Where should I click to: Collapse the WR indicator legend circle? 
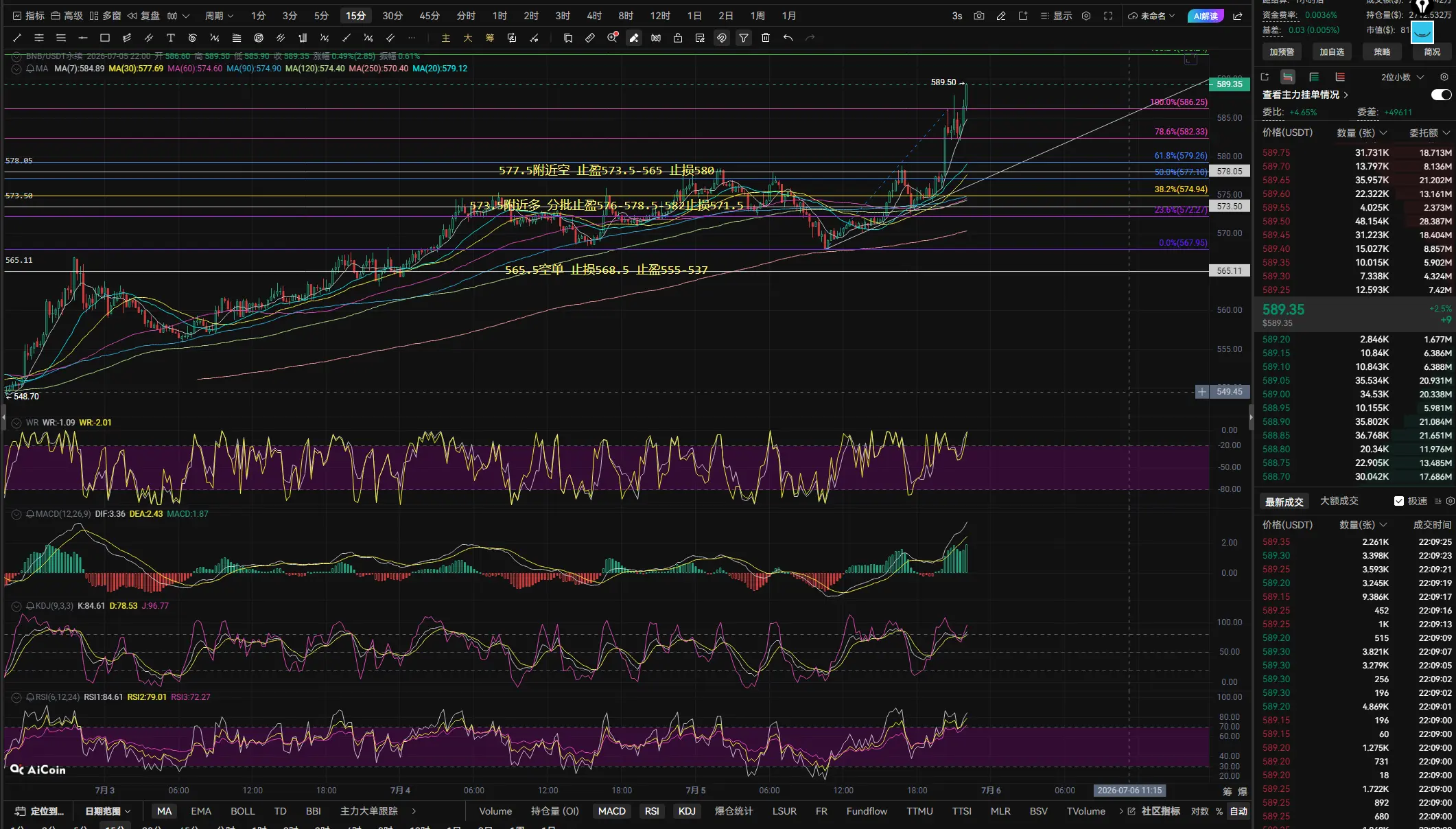[x=16, y=423]
